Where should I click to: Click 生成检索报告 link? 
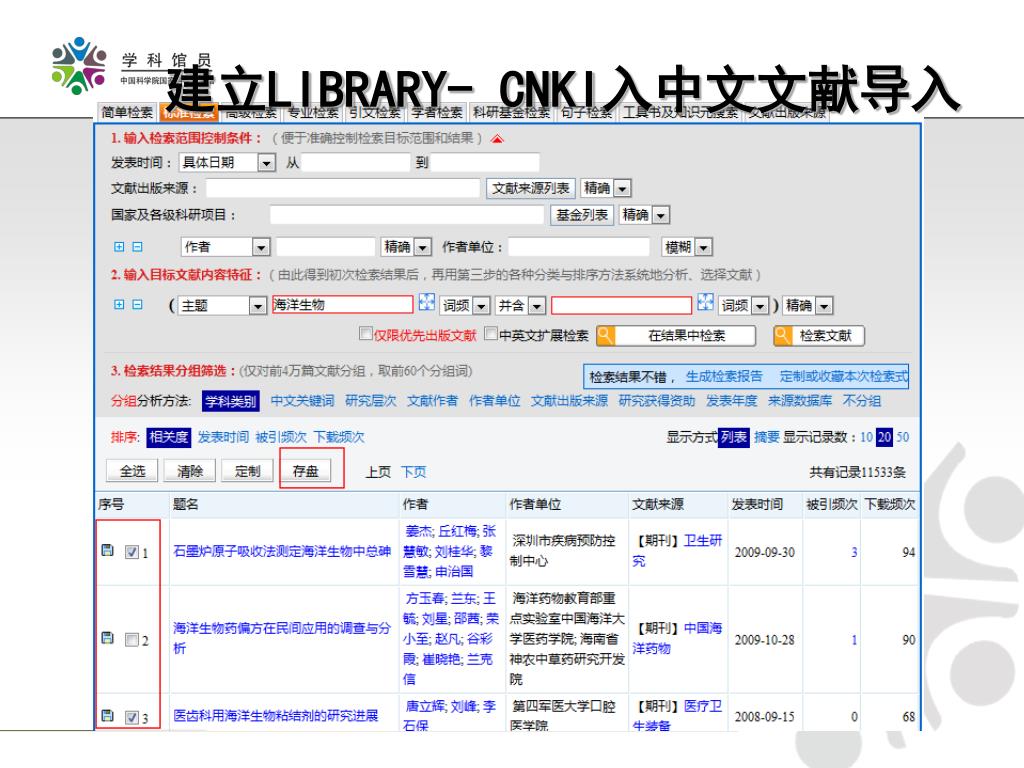click(x=724, y=376)
